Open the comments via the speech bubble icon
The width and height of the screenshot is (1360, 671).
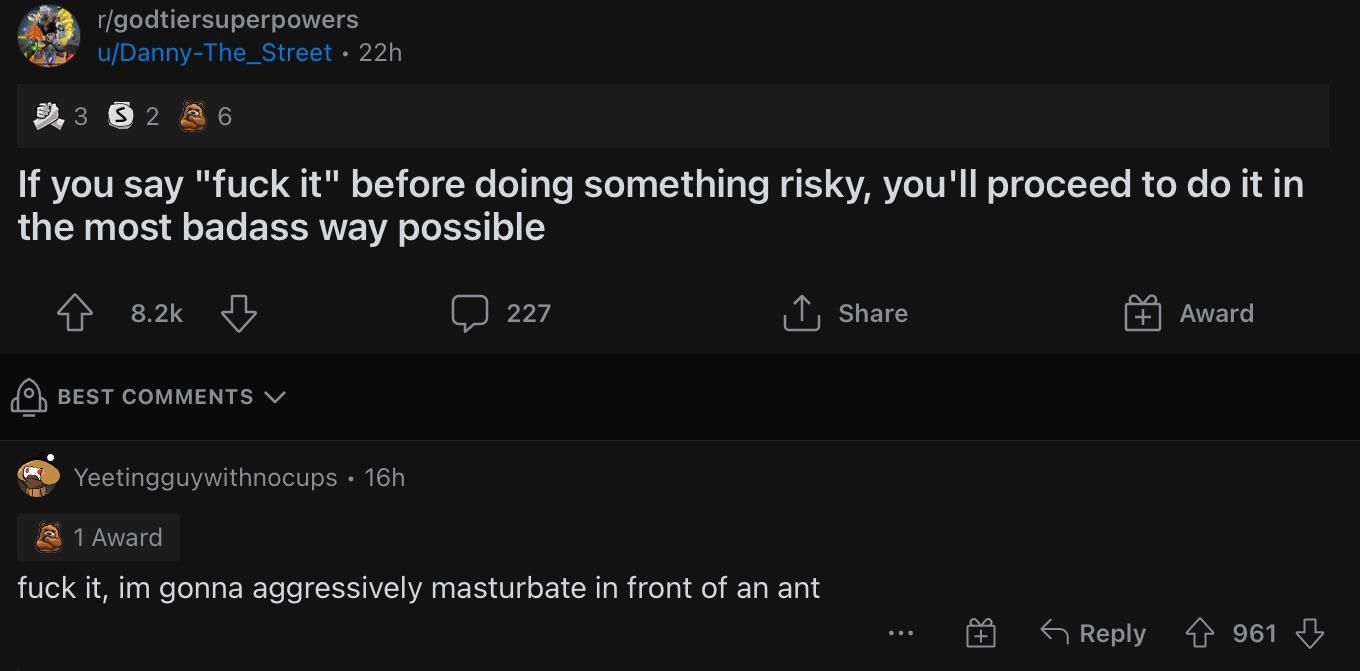pos(471,313)
